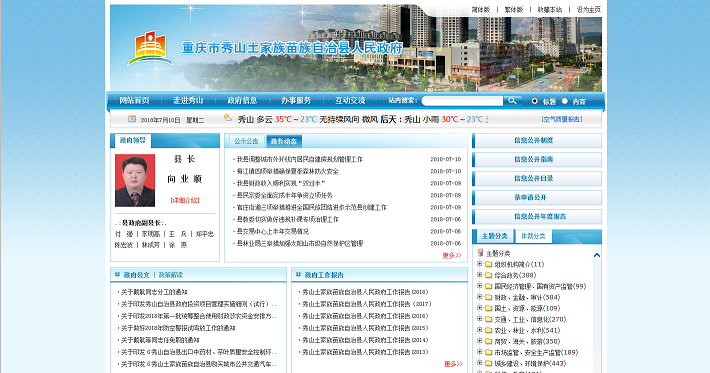
Task: Click folder icon beside 财政、金融、审计(584)
Action: 489,297
